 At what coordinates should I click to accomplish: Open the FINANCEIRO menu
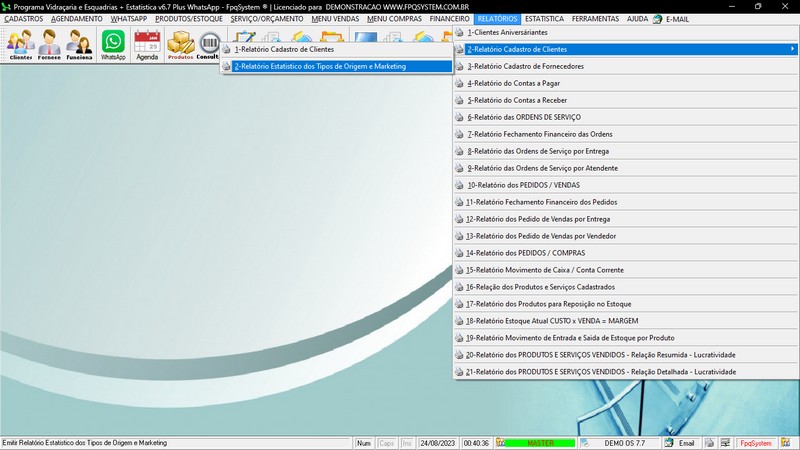(x=449, y=19)
